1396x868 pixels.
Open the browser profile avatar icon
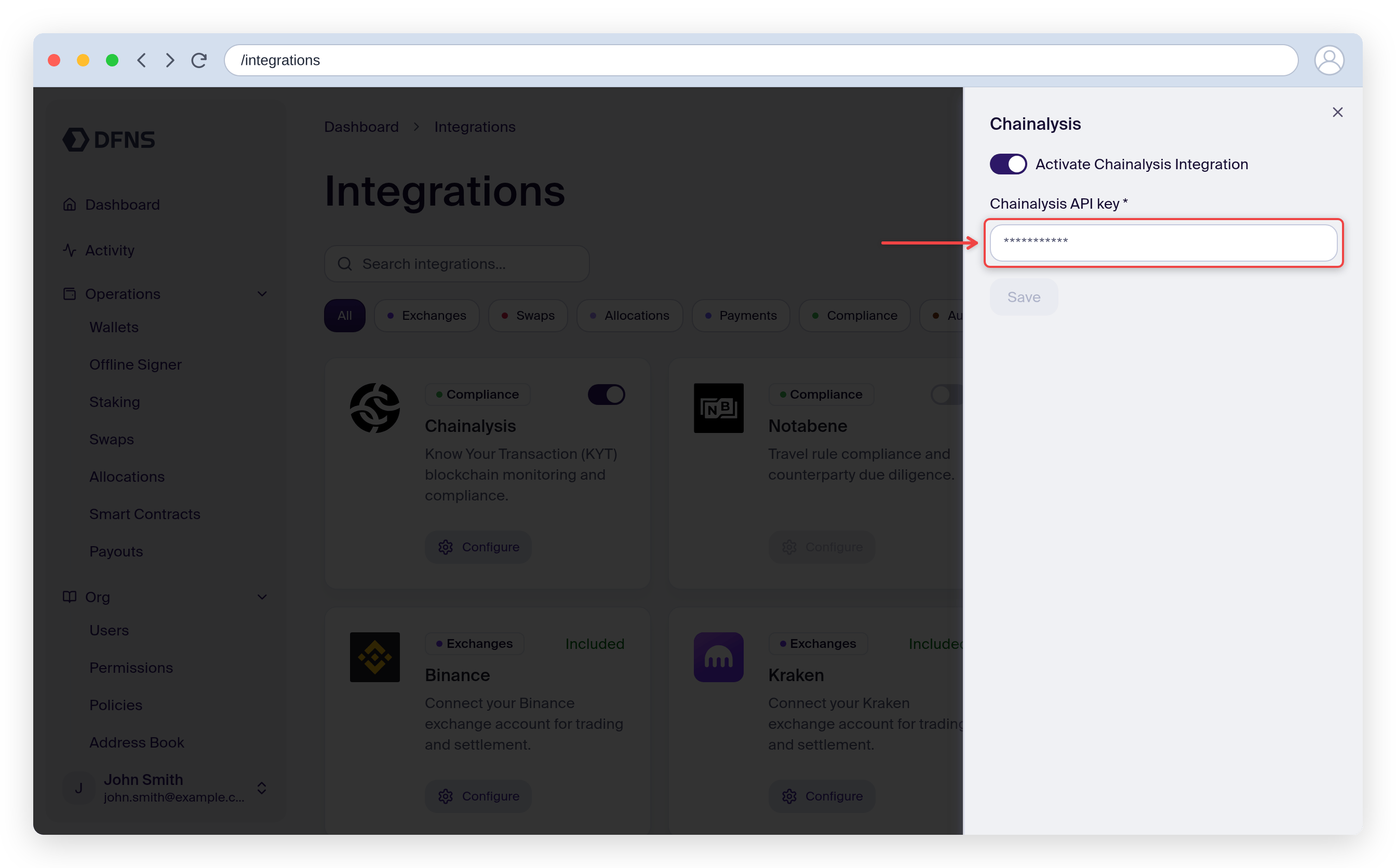[1329, 60]
